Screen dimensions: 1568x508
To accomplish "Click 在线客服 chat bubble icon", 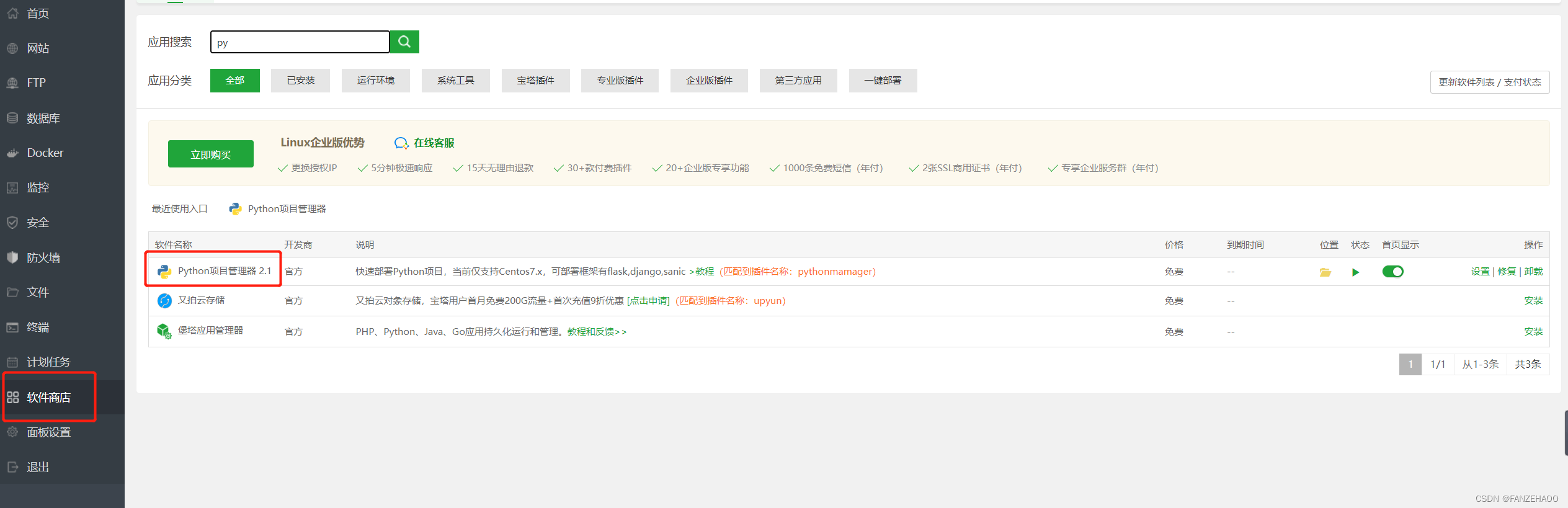I will [x=401, y=143].
